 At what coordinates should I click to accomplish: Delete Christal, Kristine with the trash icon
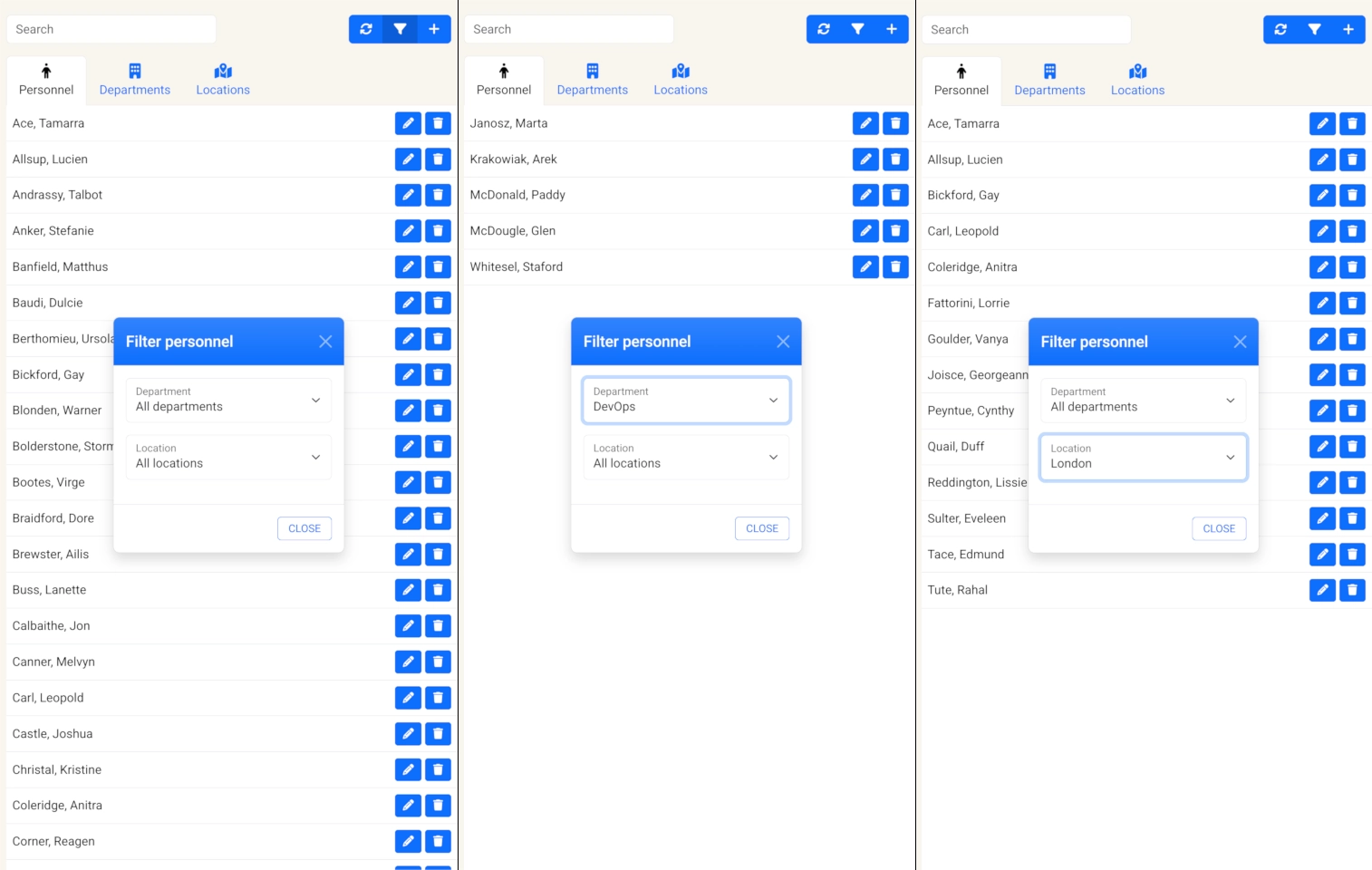(438, 770)
